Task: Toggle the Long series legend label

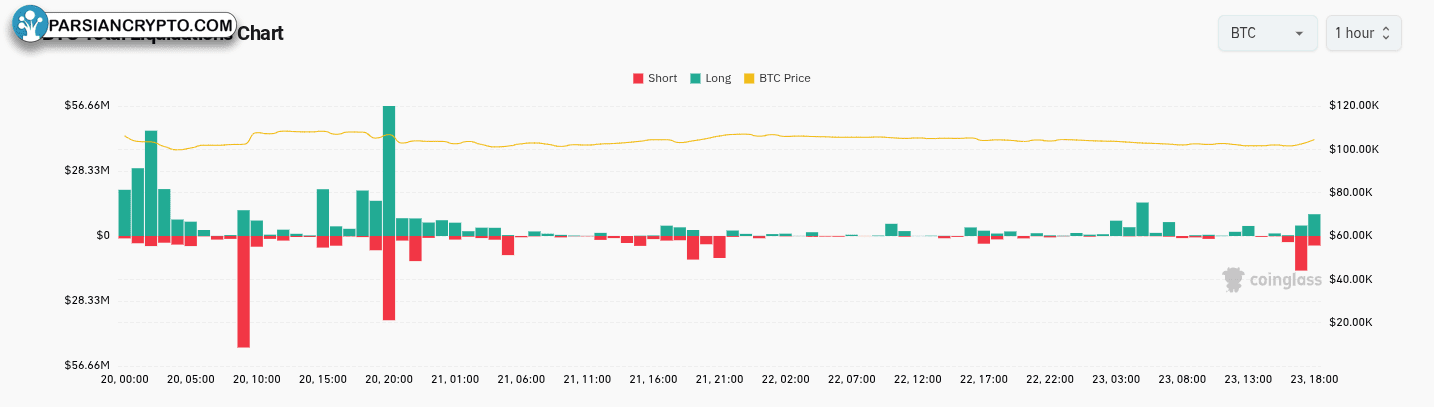Action: (x=718, y=78)
